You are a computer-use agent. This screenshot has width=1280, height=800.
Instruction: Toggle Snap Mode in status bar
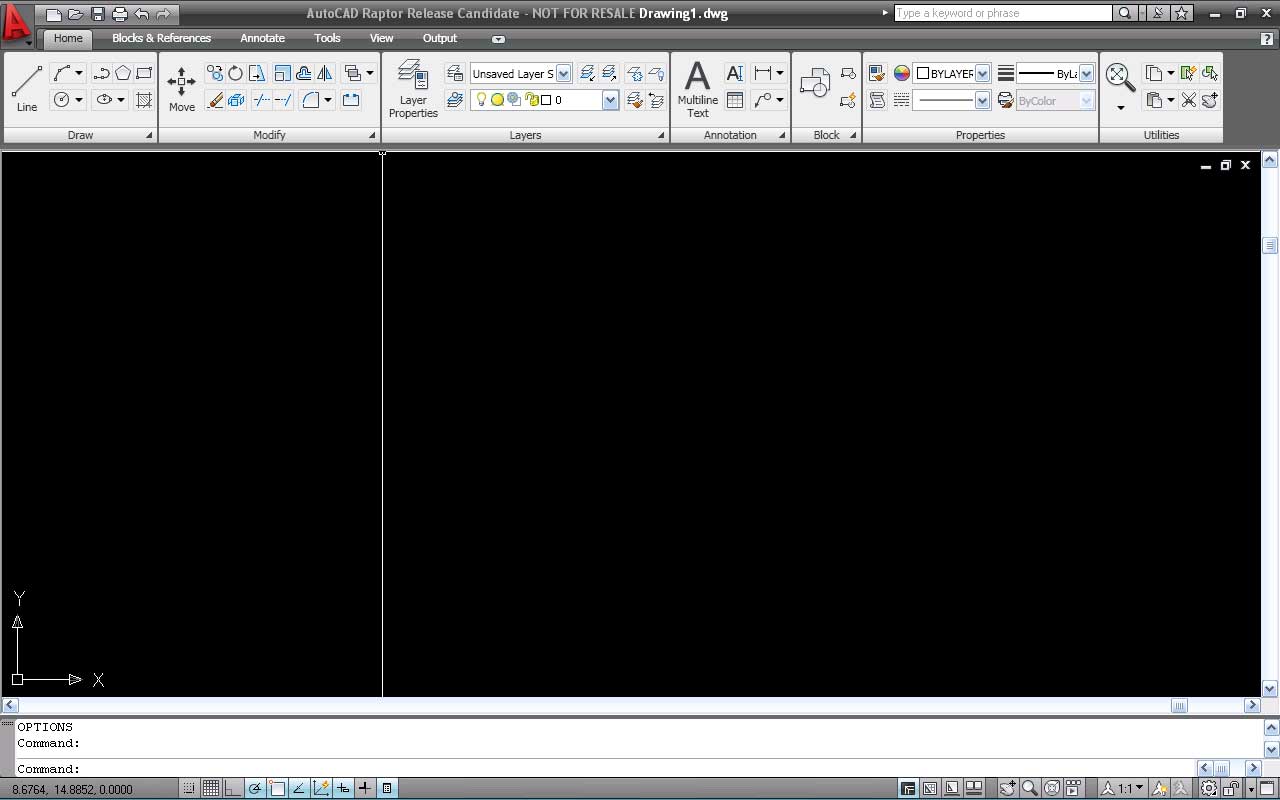click(x=189, y=788)
